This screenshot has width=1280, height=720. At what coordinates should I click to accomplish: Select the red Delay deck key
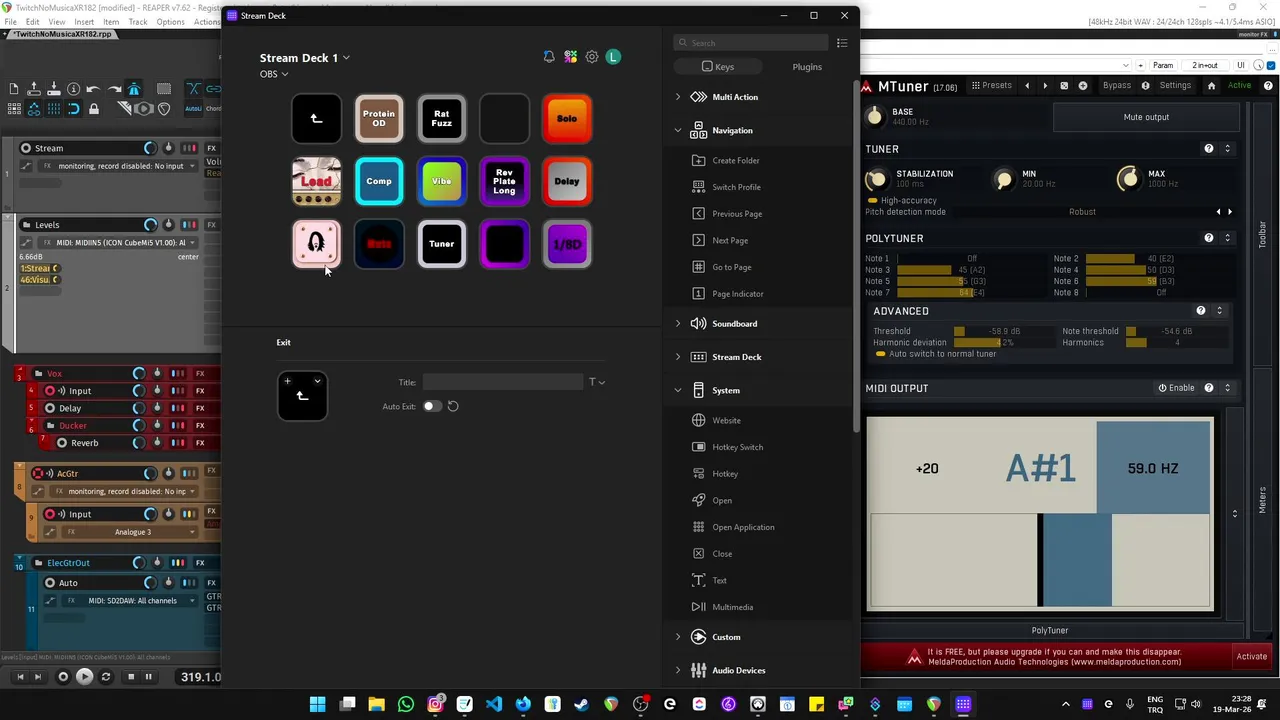tap(567, 181)
